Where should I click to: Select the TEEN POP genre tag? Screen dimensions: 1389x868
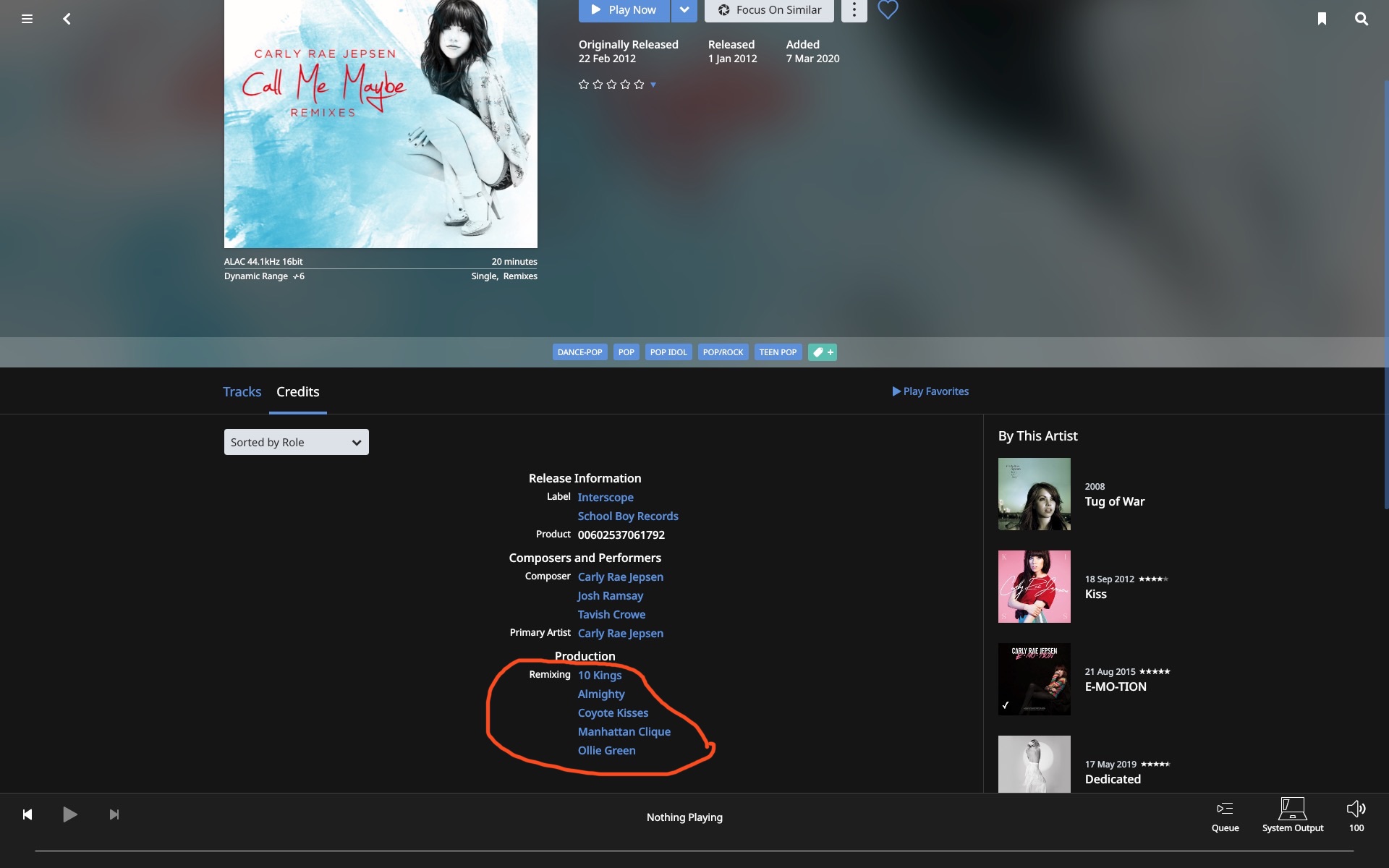[778, 352]
